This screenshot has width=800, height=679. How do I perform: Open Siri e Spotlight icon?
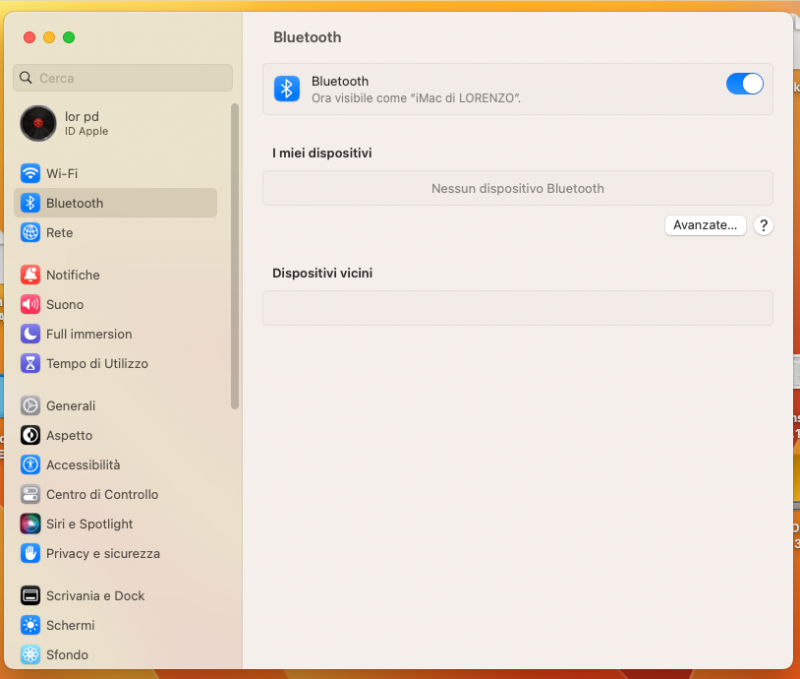(x=30, y=523)
